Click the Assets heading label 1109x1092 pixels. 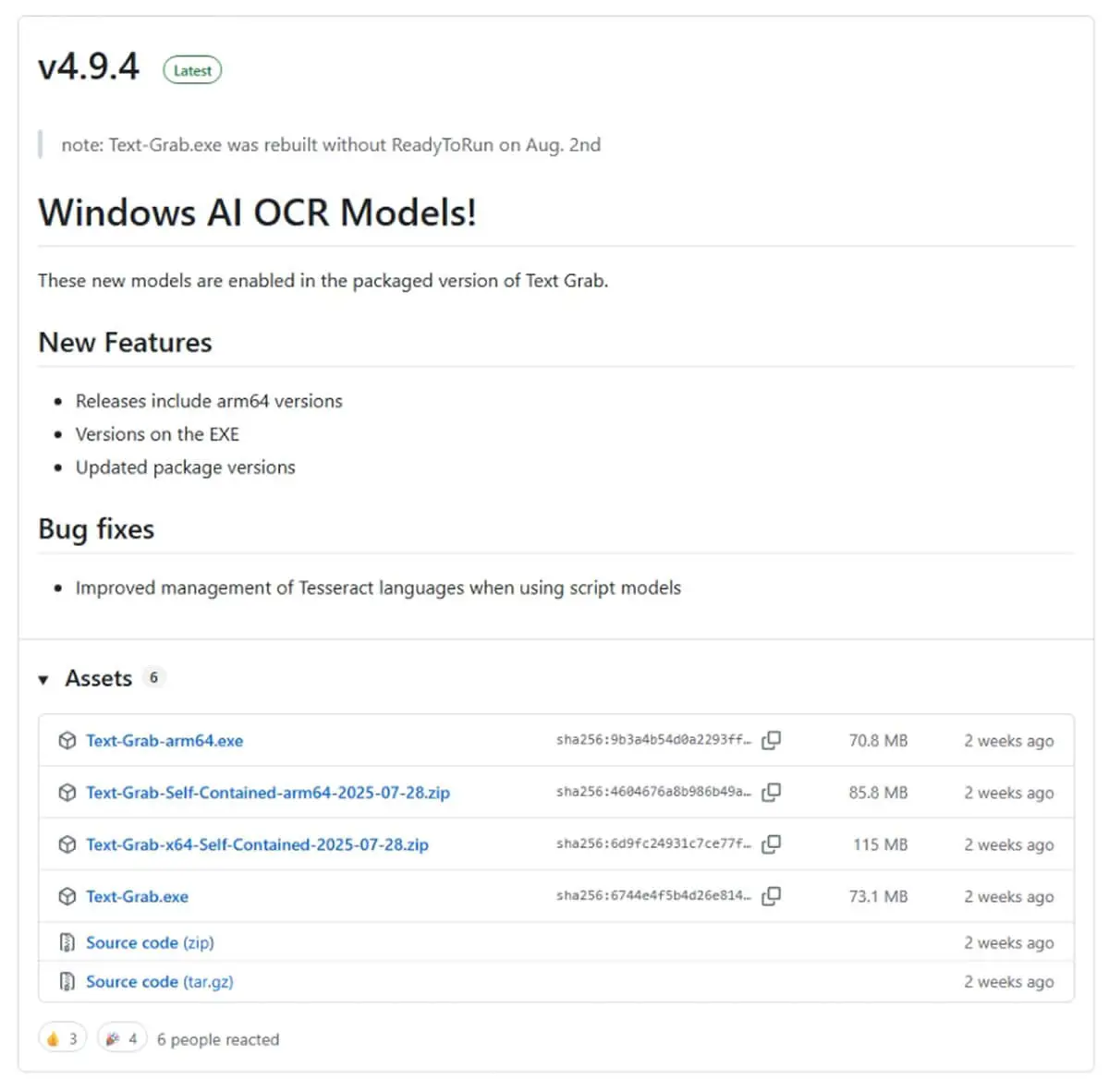[99, 678]
